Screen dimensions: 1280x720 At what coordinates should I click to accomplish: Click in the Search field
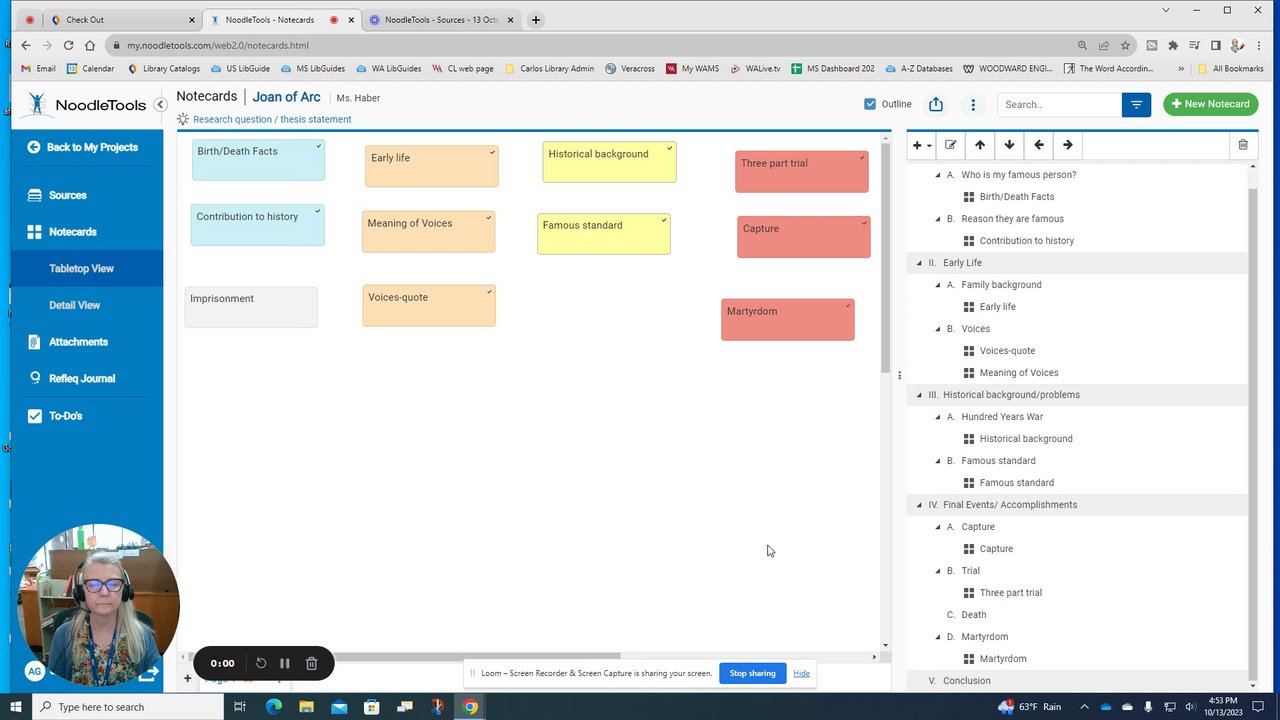tap(1059, 104)
